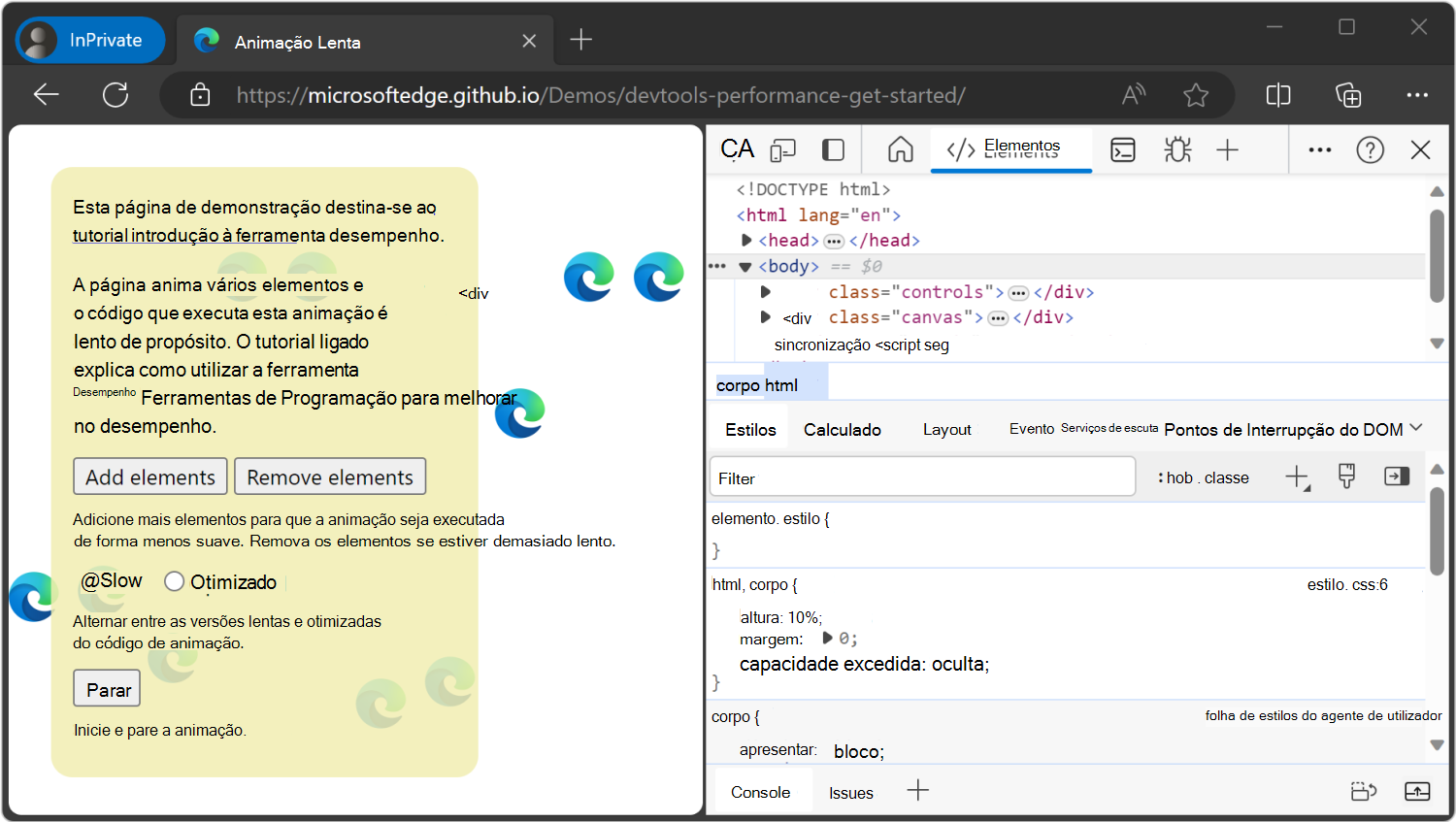Open the Issues bug icon in DevTools
The height and width of the screenshot is (822, 1456).
pyautogui.click(x=1176, y=149)
